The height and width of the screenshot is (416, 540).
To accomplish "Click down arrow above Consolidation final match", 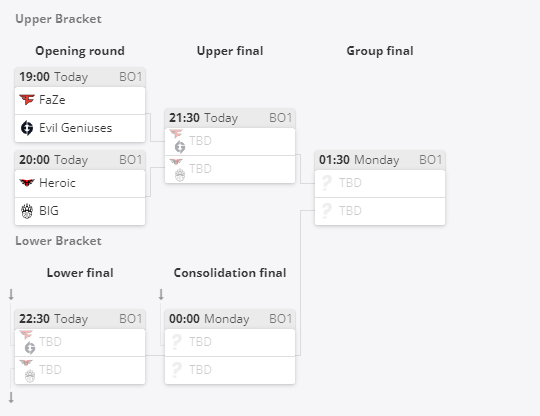I will (161, 294).
